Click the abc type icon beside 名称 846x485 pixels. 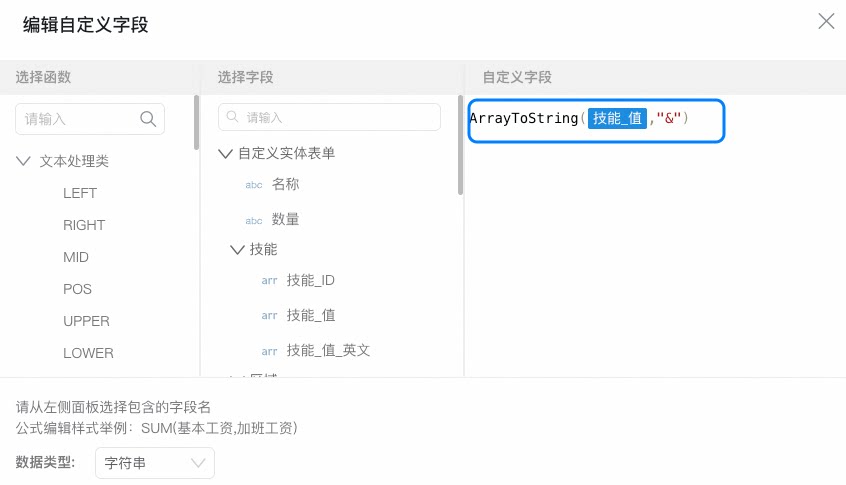(x=254, y=185)
